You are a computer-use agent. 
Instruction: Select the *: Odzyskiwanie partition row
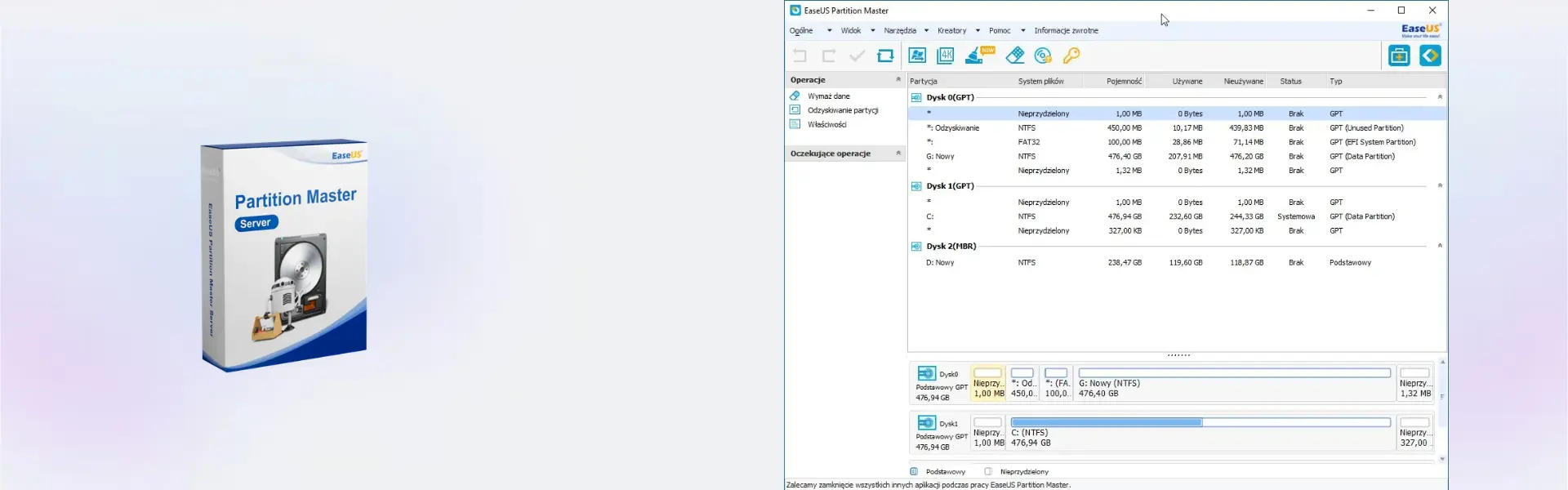coord(1177,127)
